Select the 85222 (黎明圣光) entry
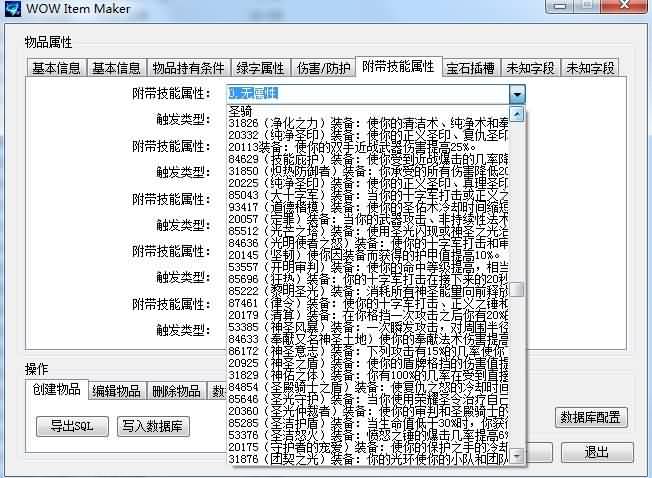Image resolution: width=652 pixels, height=478 pixels. coord(368,291)
